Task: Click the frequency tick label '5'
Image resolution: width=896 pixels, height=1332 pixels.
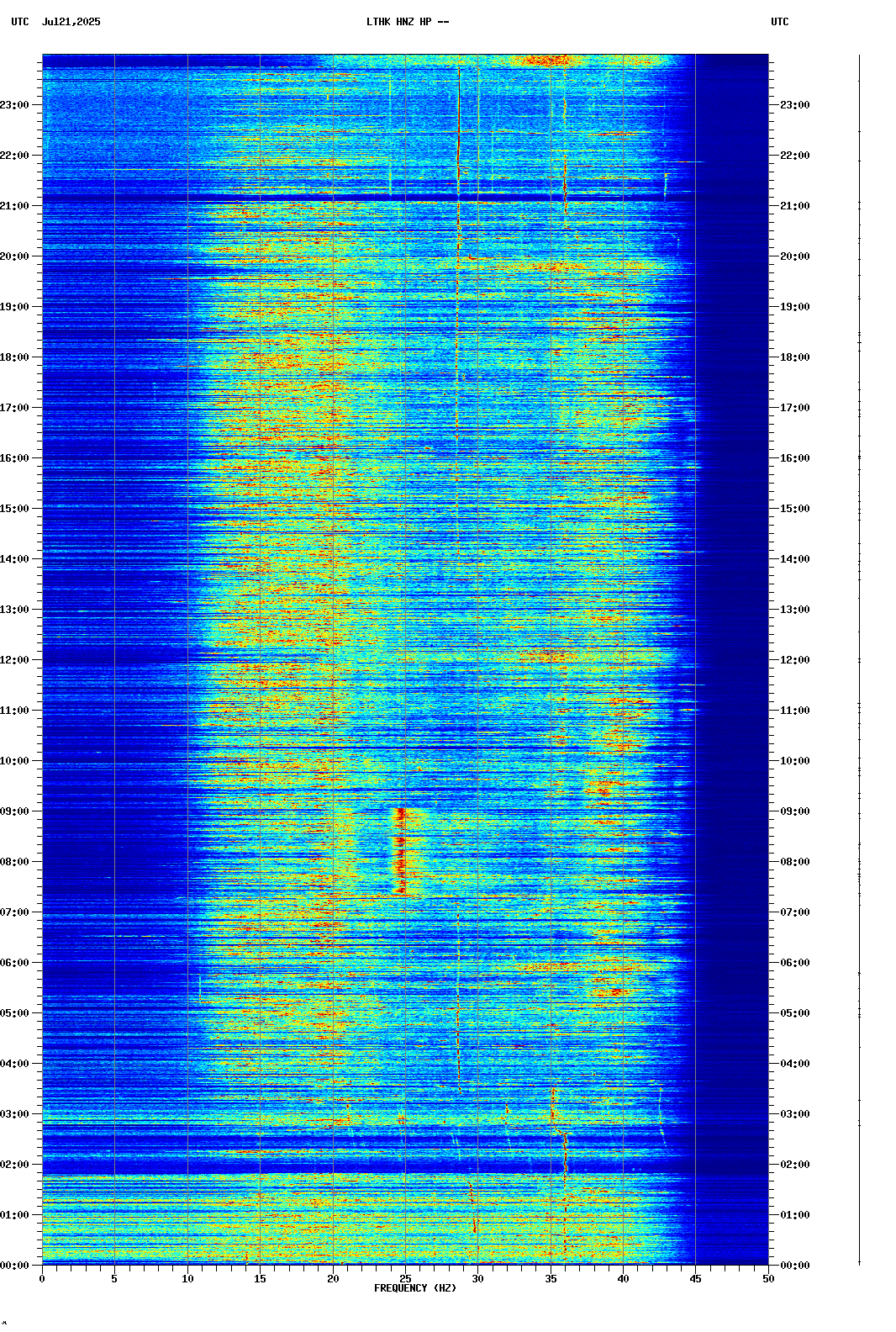Action: pyautogui.click(x=114, y=1279)
